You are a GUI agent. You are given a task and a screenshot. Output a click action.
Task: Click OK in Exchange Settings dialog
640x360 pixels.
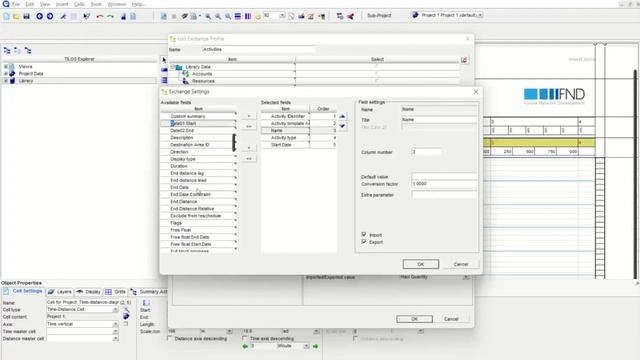tap(420, 264)
